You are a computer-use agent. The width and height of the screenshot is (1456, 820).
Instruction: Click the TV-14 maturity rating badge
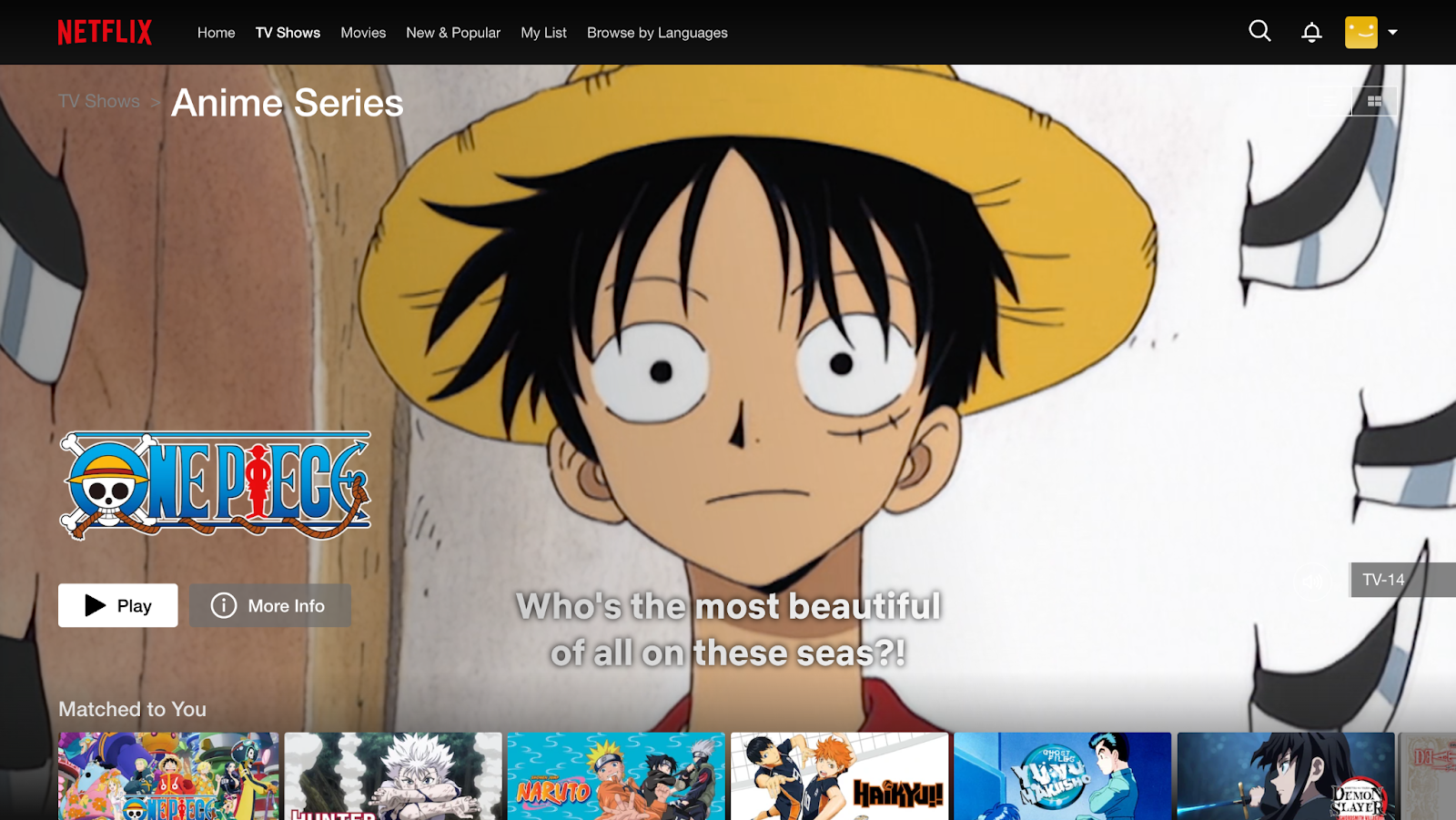tap(1402, 580)
